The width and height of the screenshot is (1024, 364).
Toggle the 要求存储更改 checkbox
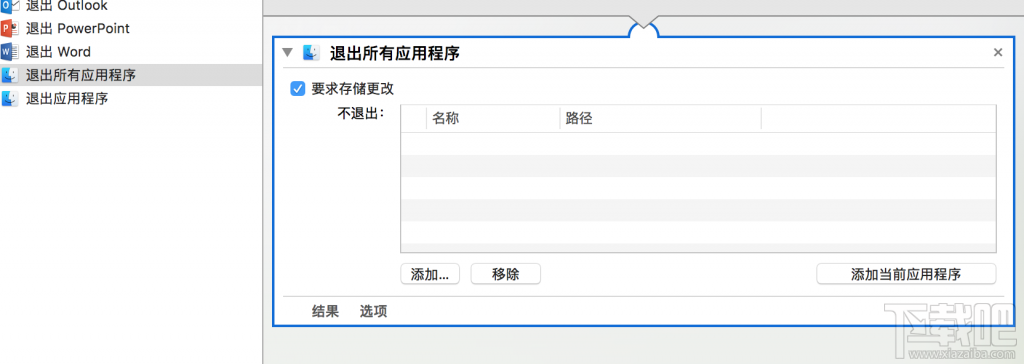click(x=298, y=88)
